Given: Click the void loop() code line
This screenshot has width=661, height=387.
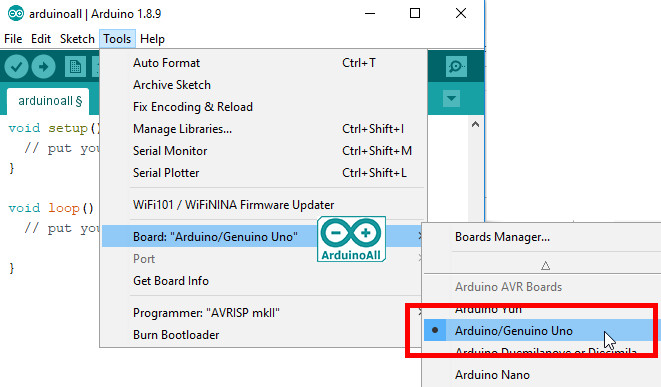Looking at the screenshot, I should click(x=51, y=208).
